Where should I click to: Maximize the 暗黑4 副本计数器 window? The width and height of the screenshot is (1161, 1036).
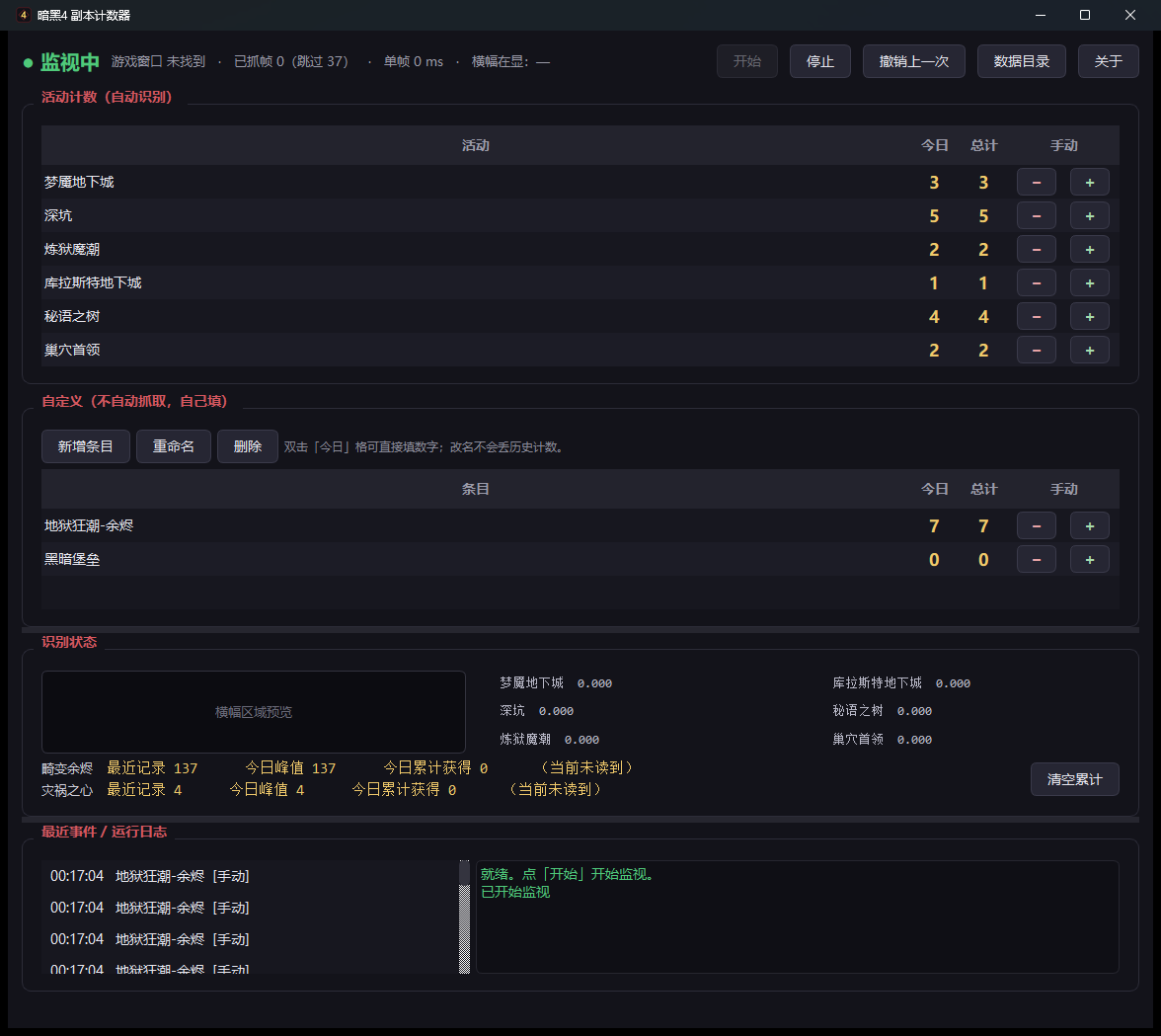pos(1085,15)
